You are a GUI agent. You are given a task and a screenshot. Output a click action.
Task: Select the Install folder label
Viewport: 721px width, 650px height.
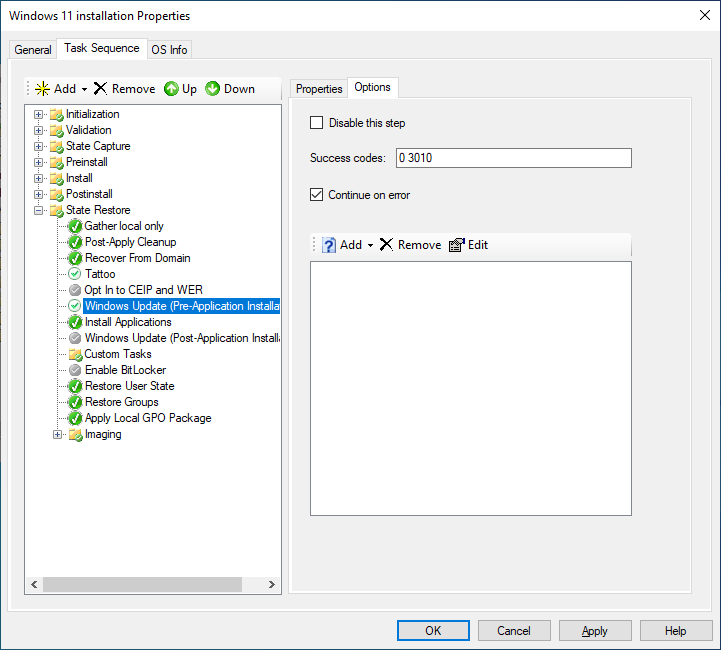pos(79,178)
